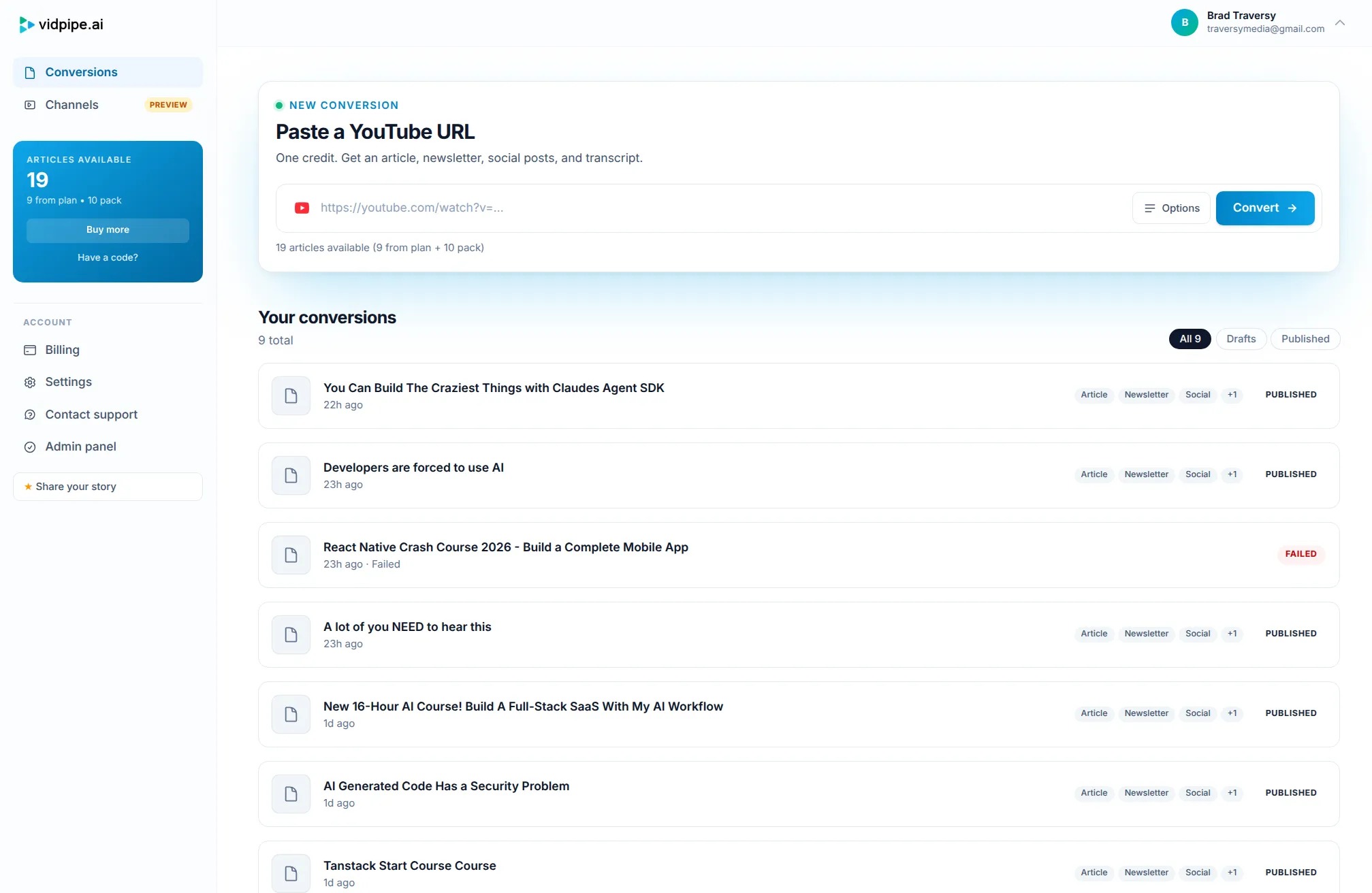Image resolution: width=1372 pixels, height=893 pixels.
Task: Select Contact support in the sidebar
Action: click(108, 415)
